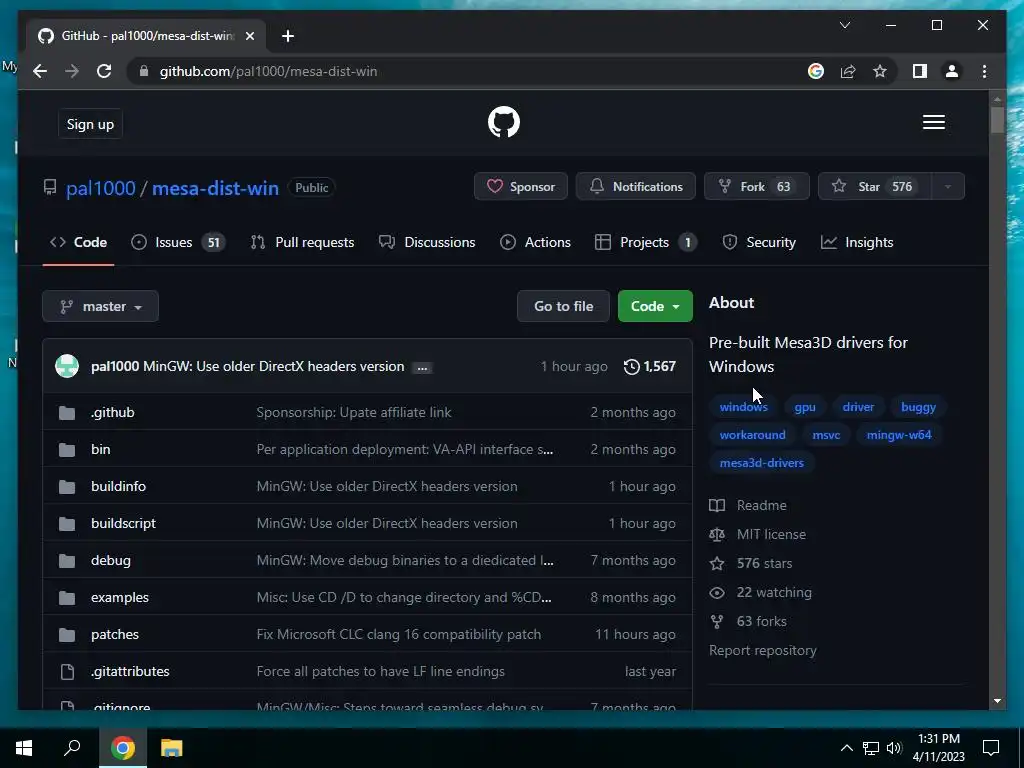Open Chrome tab search chevron
The image size is (1024, 768).
844,25
